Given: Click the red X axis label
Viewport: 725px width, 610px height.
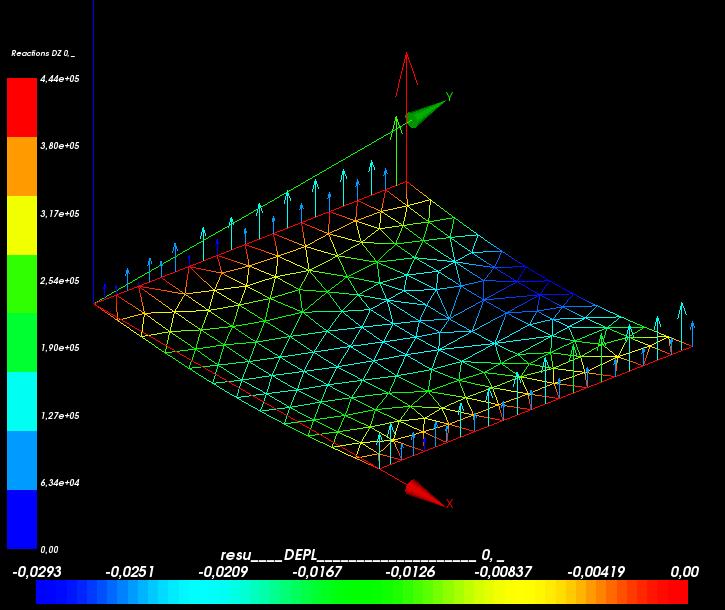Looking at the screenshot, I should tap(450, 503).
